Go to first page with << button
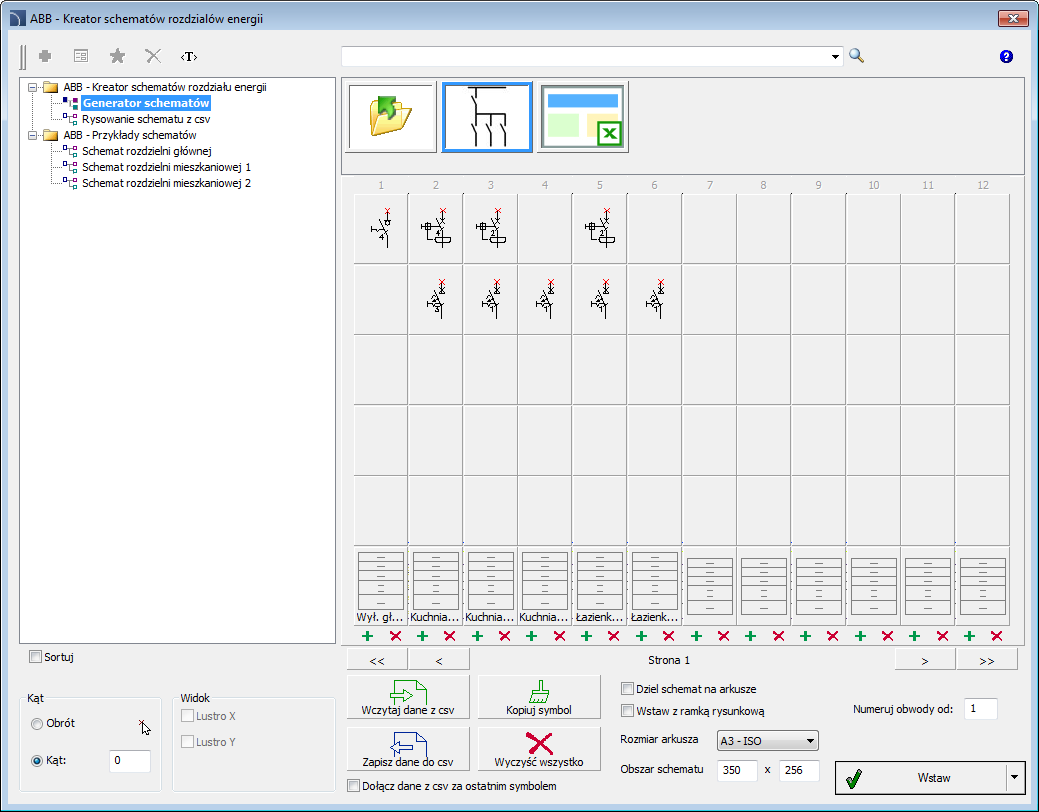The height and width of the screenshot is (812, 1039). 377,660
